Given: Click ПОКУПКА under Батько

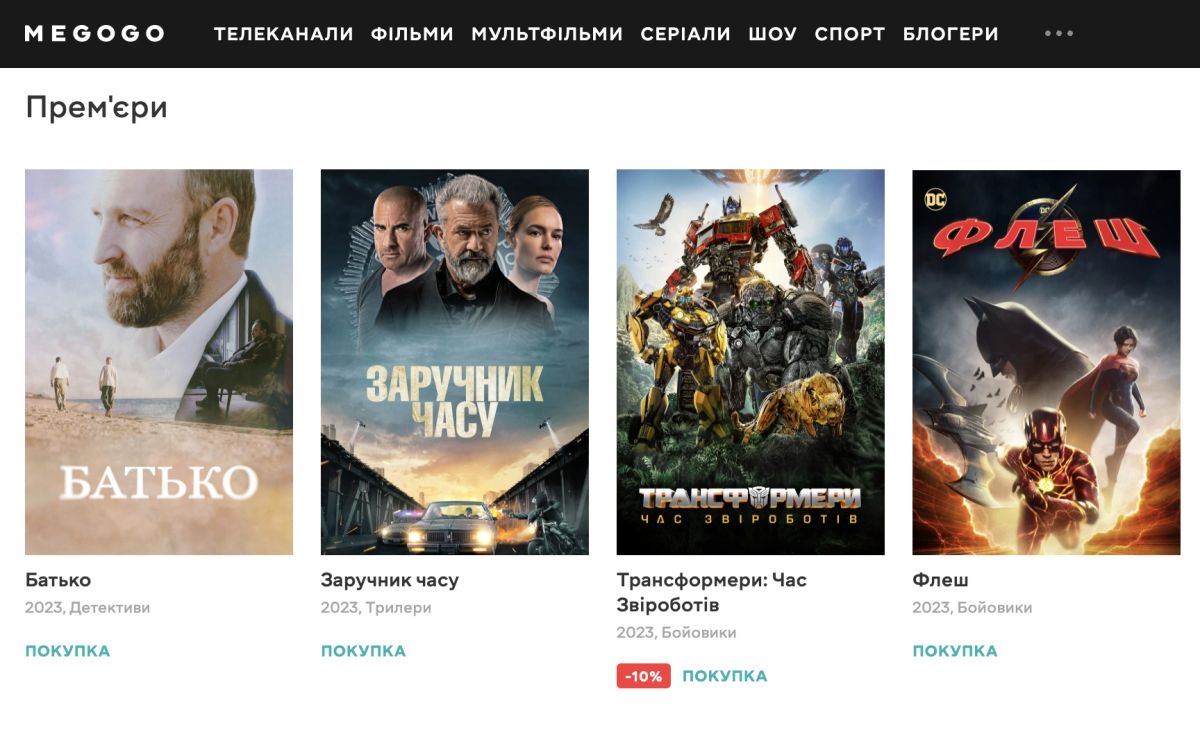Looking at the screenshot, I should (67, 651).
